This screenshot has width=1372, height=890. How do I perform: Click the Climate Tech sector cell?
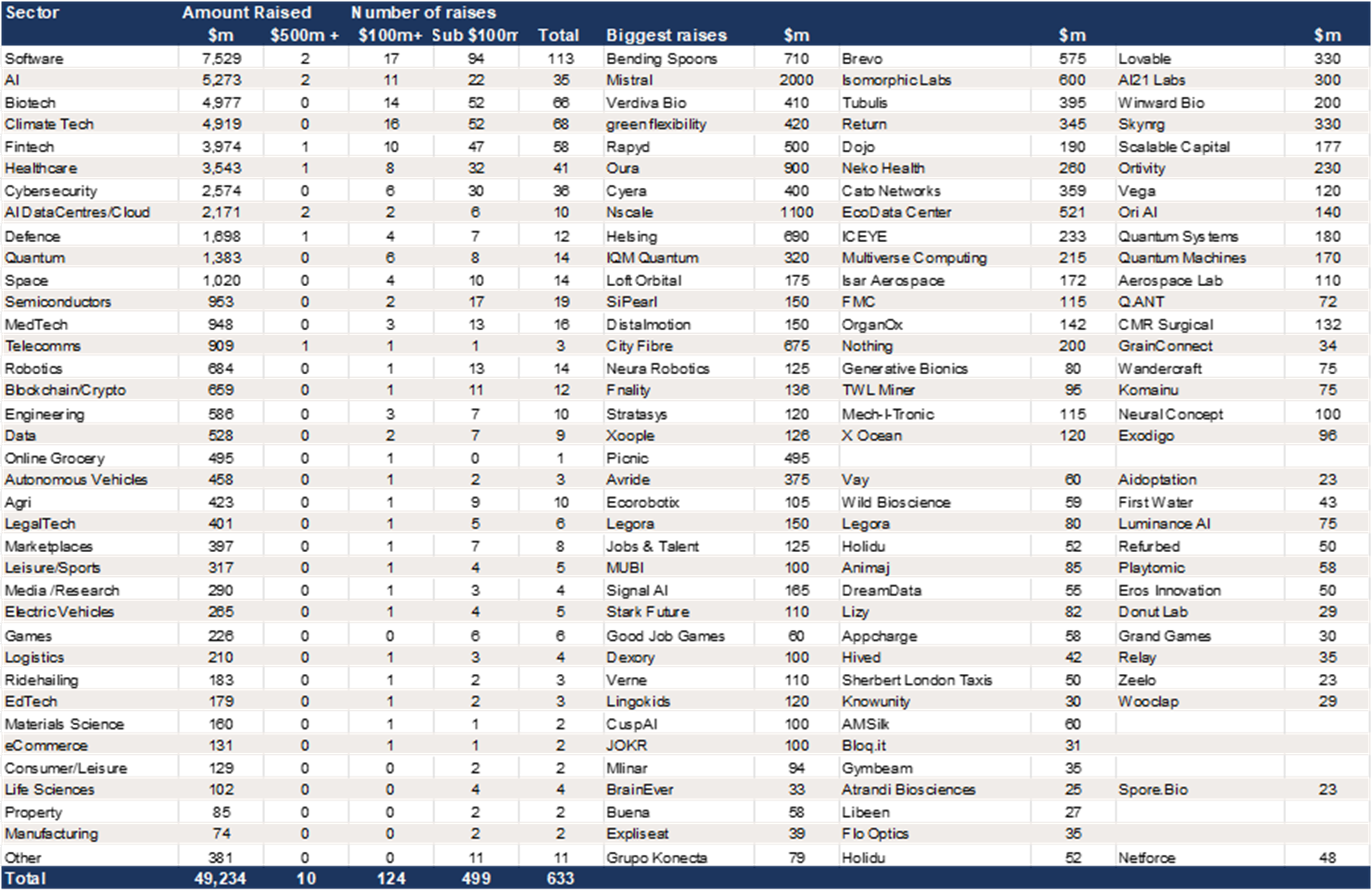pyautogui.click(x=49, y=124)
